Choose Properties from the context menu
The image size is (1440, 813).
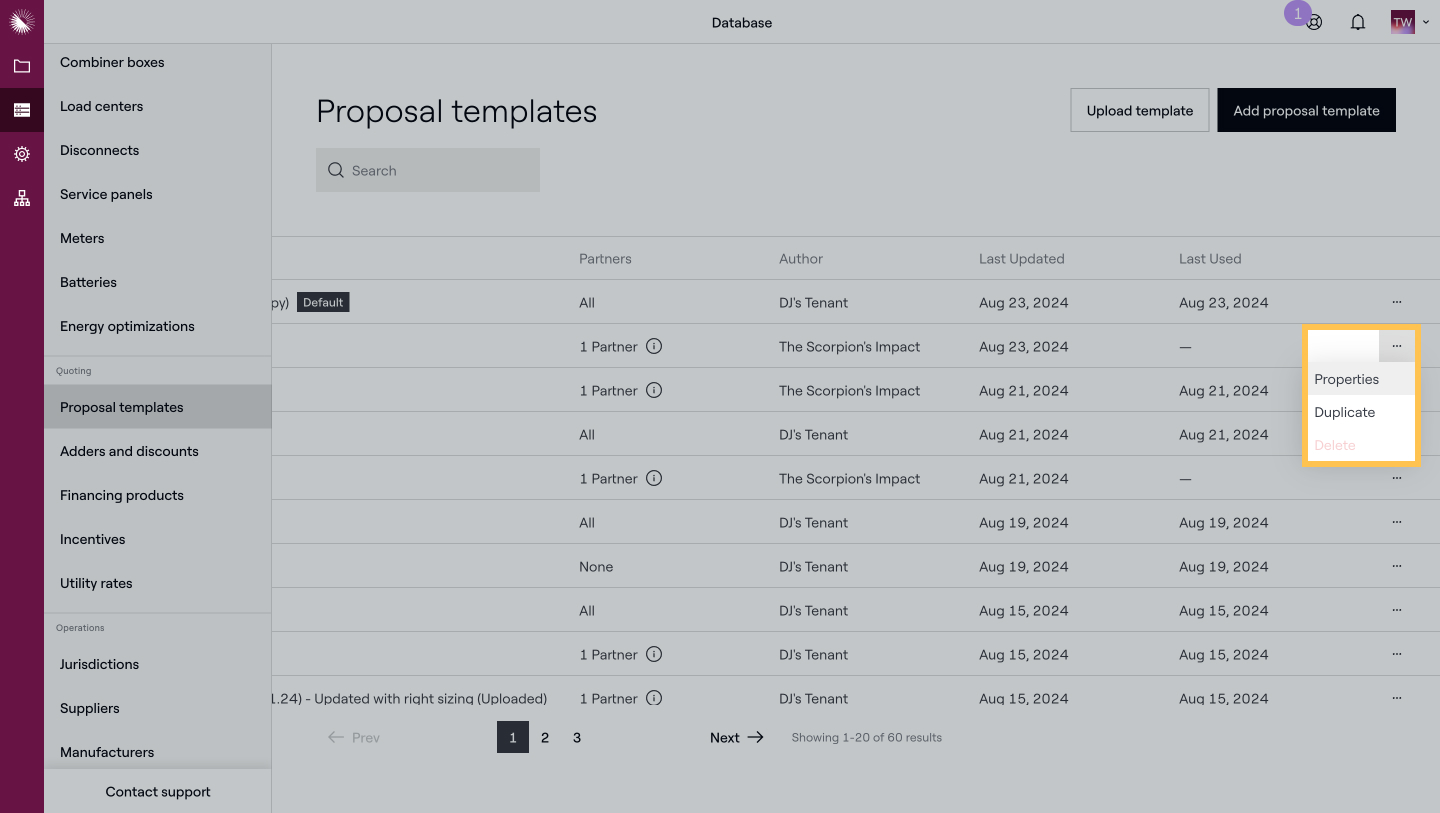pos(1346,379)
